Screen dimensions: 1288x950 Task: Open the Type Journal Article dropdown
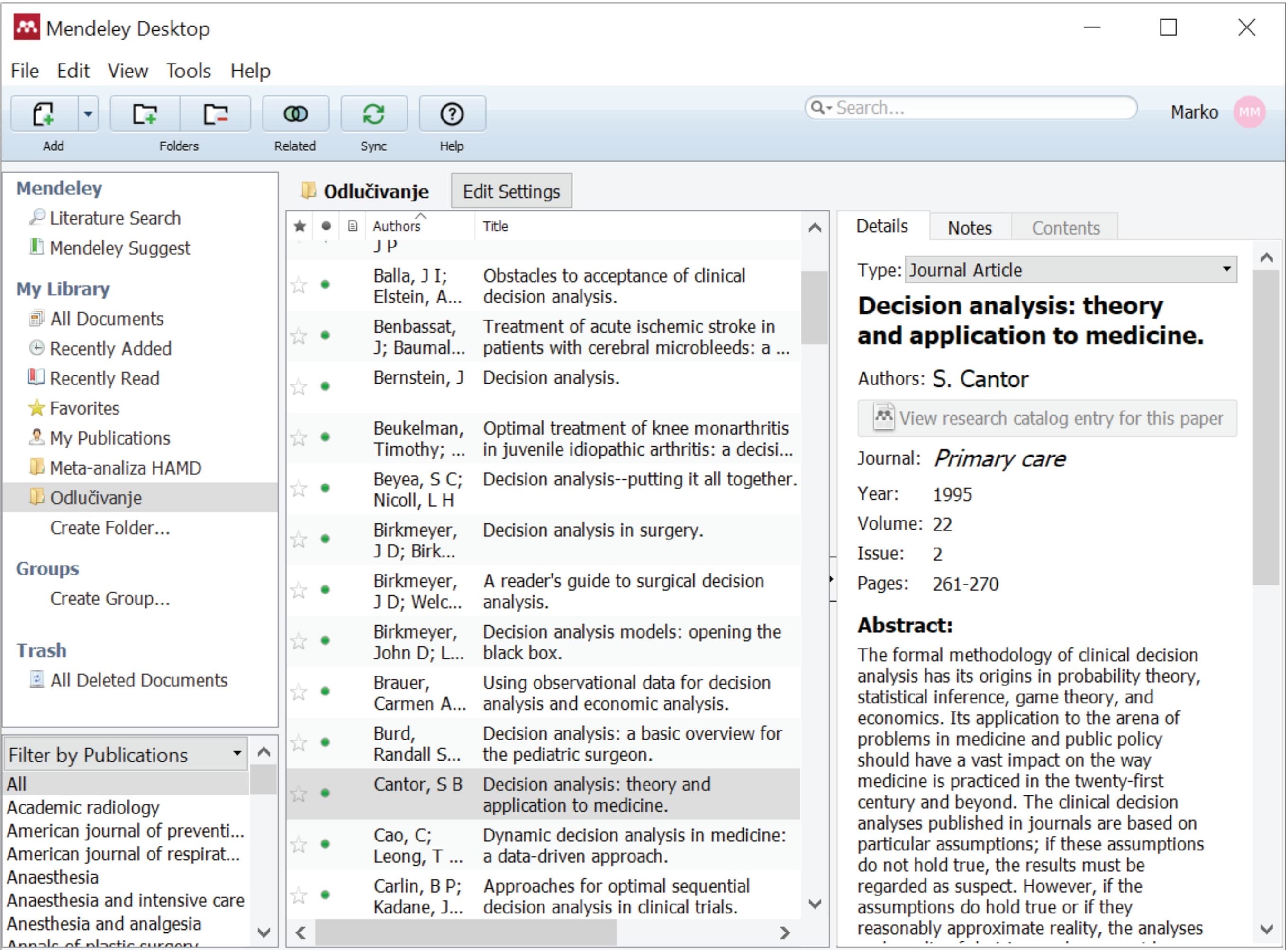(1071, 270)
